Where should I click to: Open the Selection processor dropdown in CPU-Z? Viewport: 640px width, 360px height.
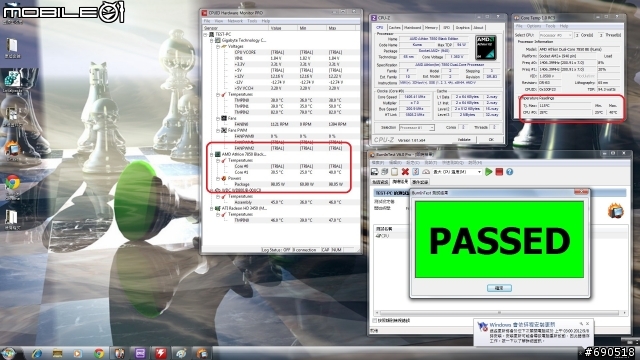point(416,128)
